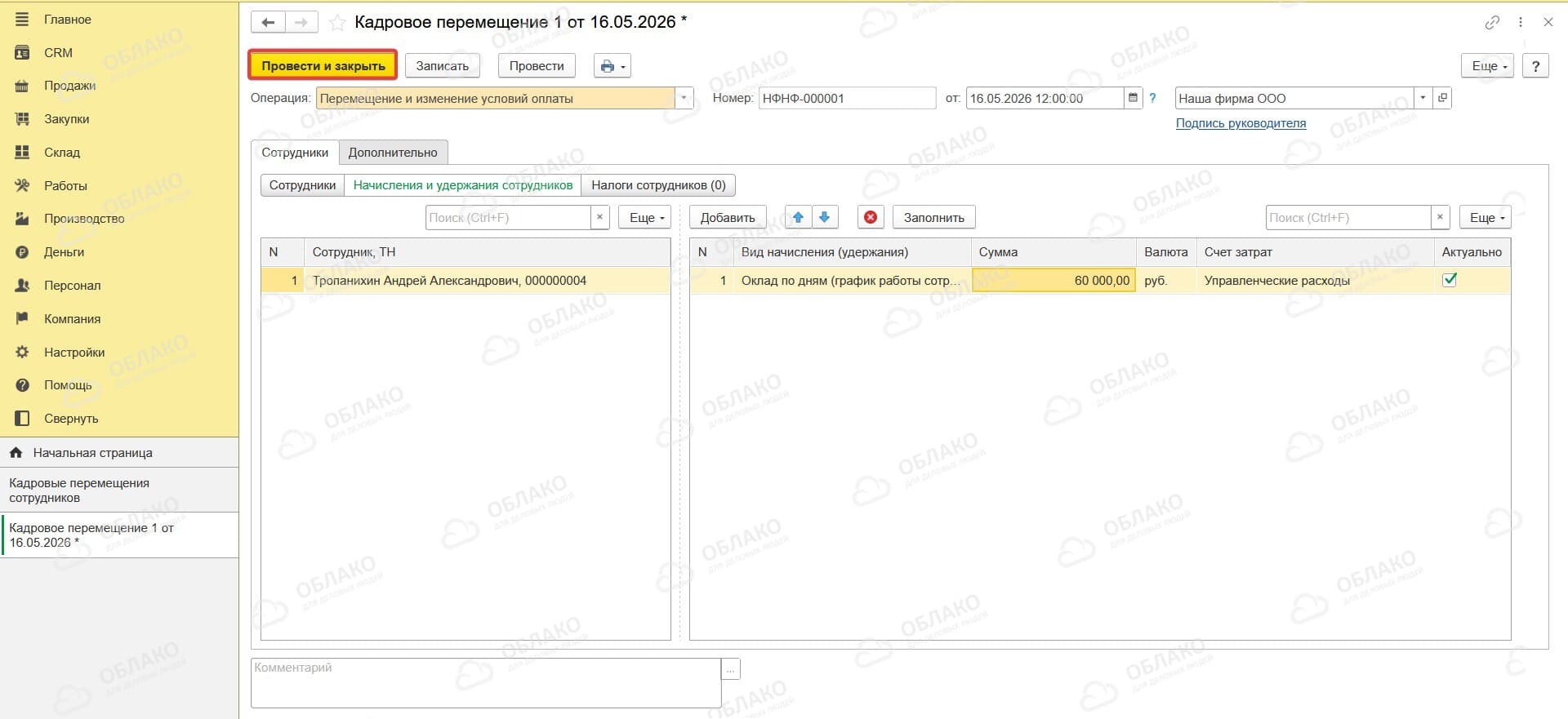Go back with the left arrow button
1568x719 pixels.
268,22
